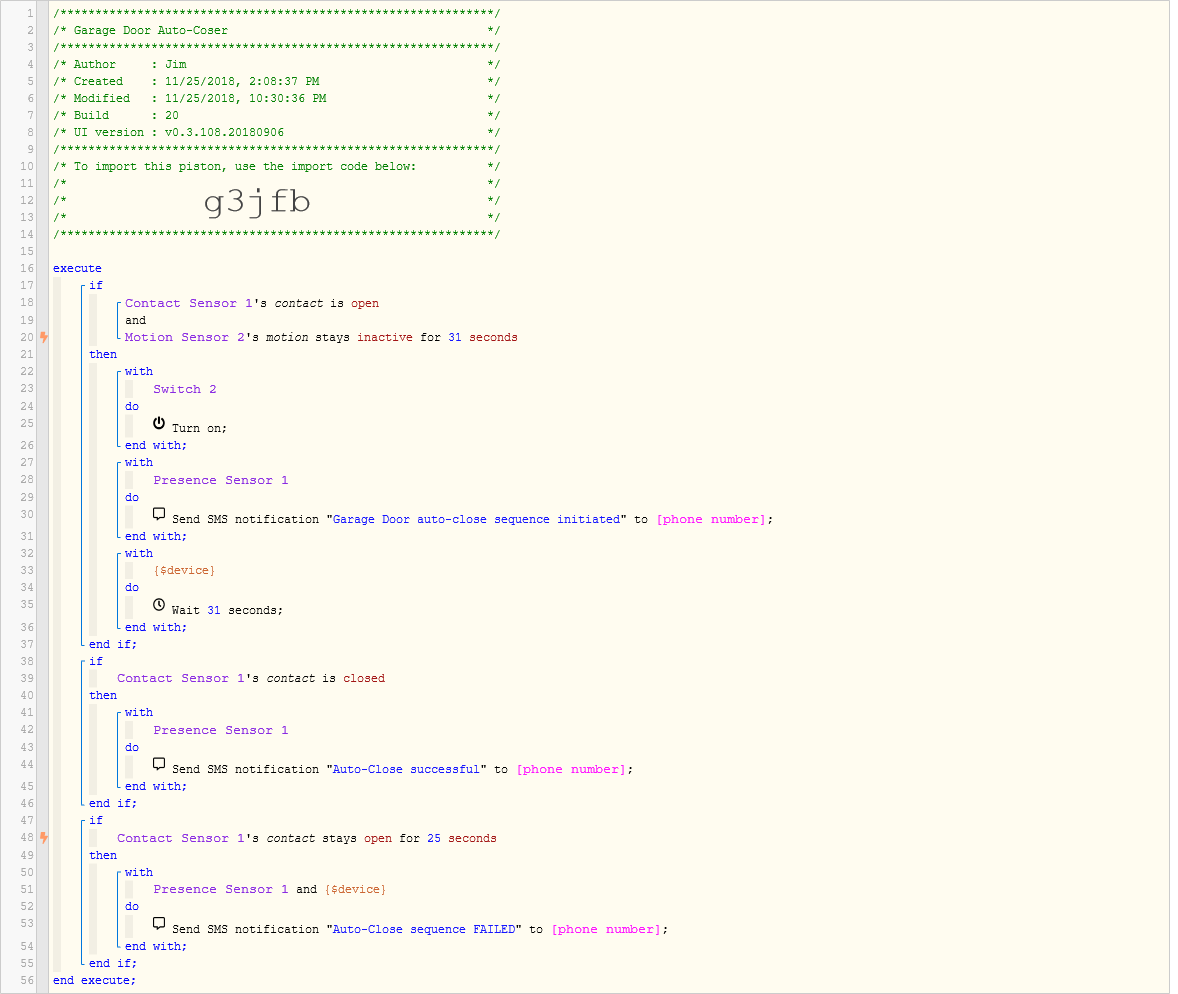This screenshot has width=1178, height=994.
Task: Click the 'do' keyword on line 24
Action: tap(132, 406)
